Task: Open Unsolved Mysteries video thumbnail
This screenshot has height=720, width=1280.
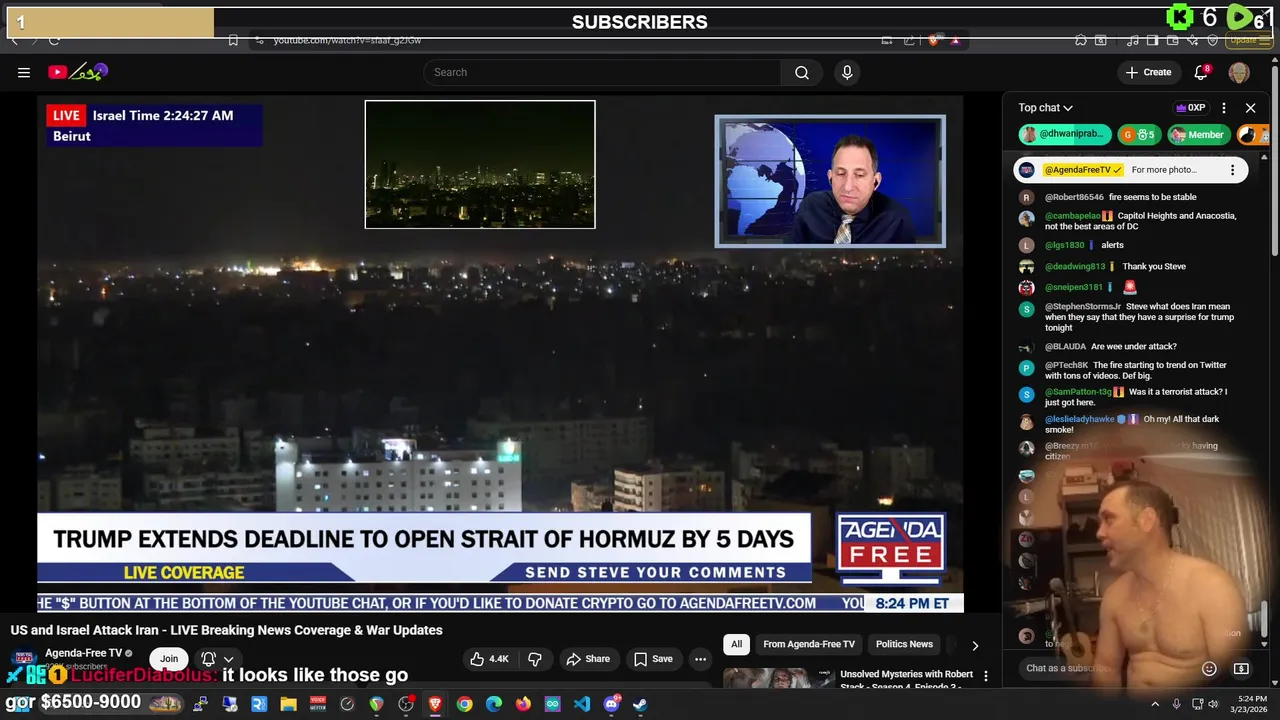Action: (778, 679)
